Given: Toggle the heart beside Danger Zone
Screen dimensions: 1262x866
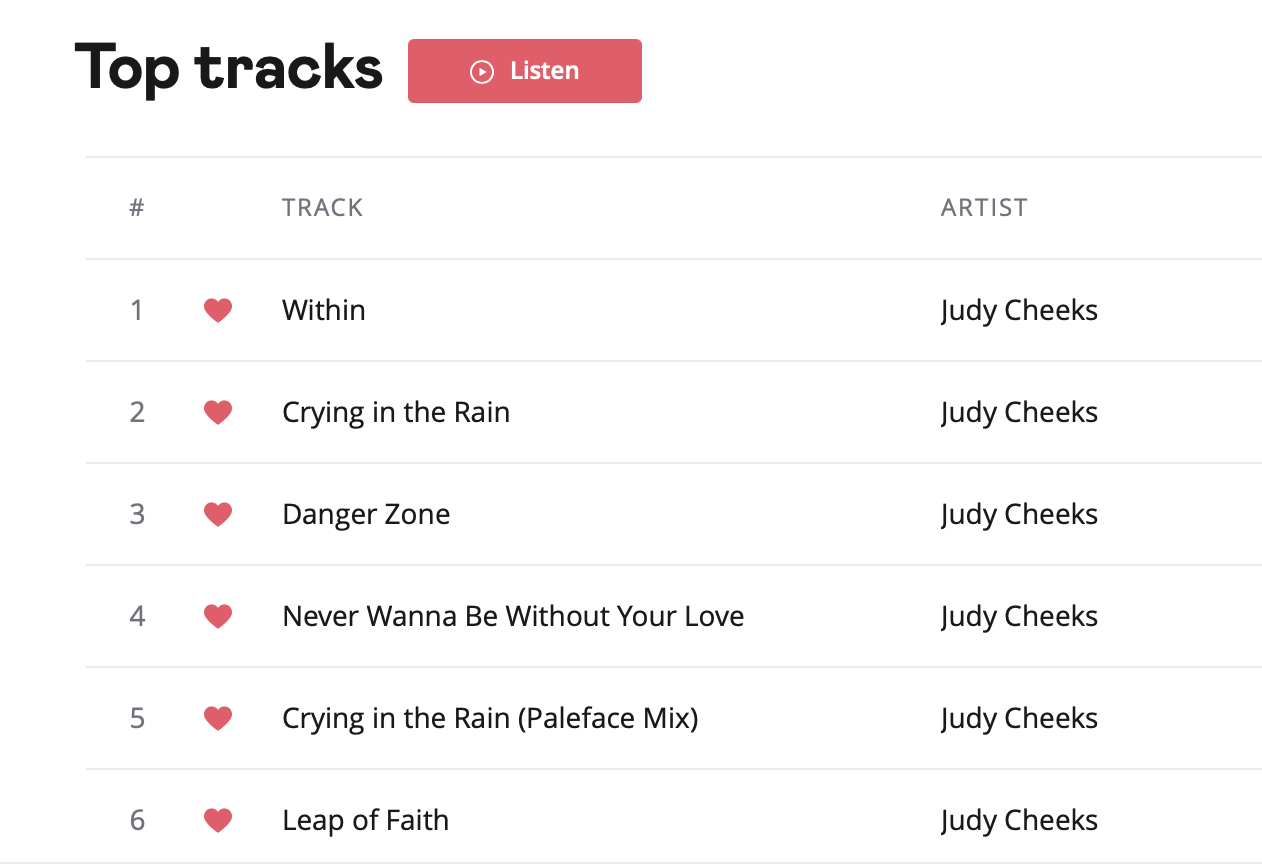Looking at the screenshot, I should coord(218,515).
